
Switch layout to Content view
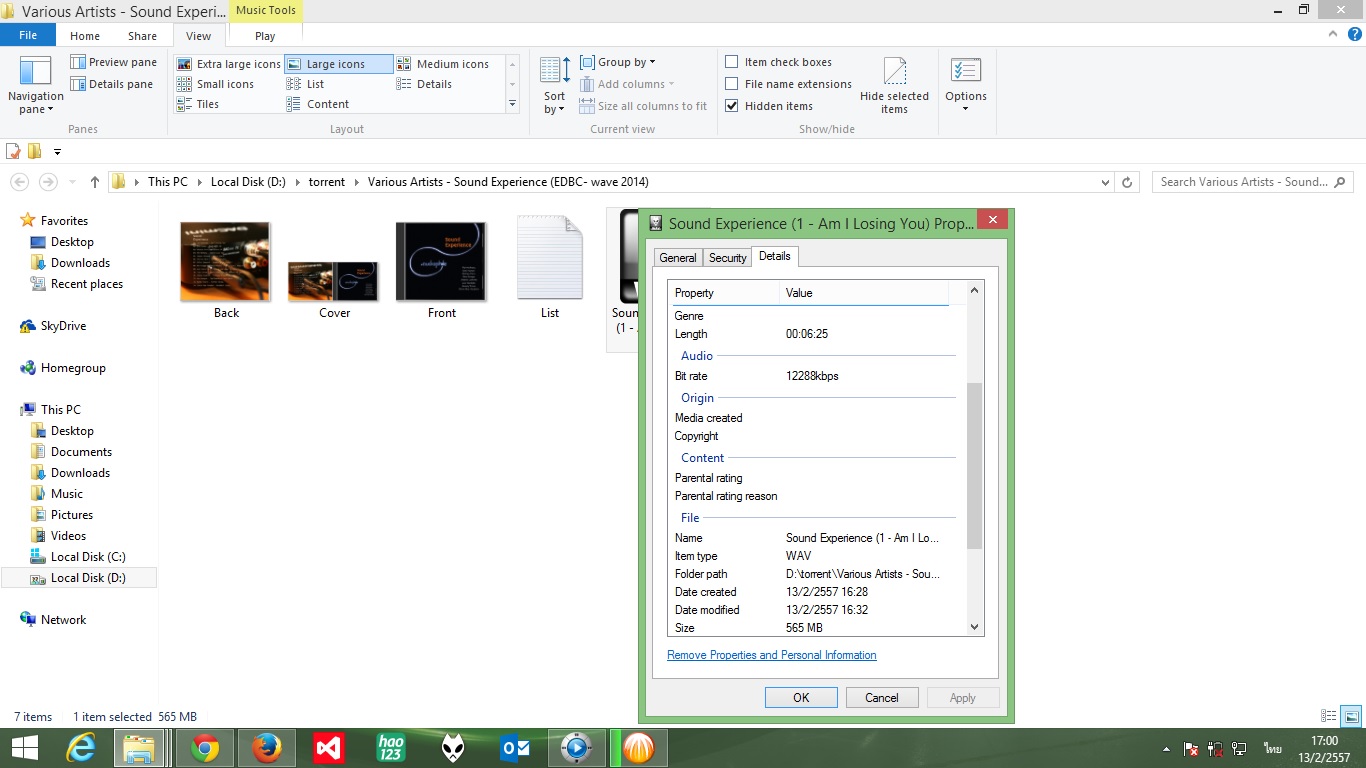[x=318, y=104]
